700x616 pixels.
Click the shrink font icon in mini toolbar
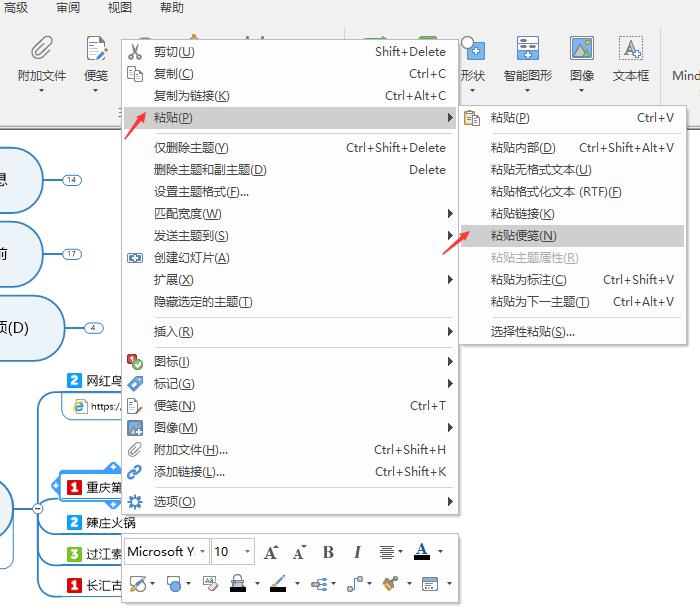click(x=300, y=552)
